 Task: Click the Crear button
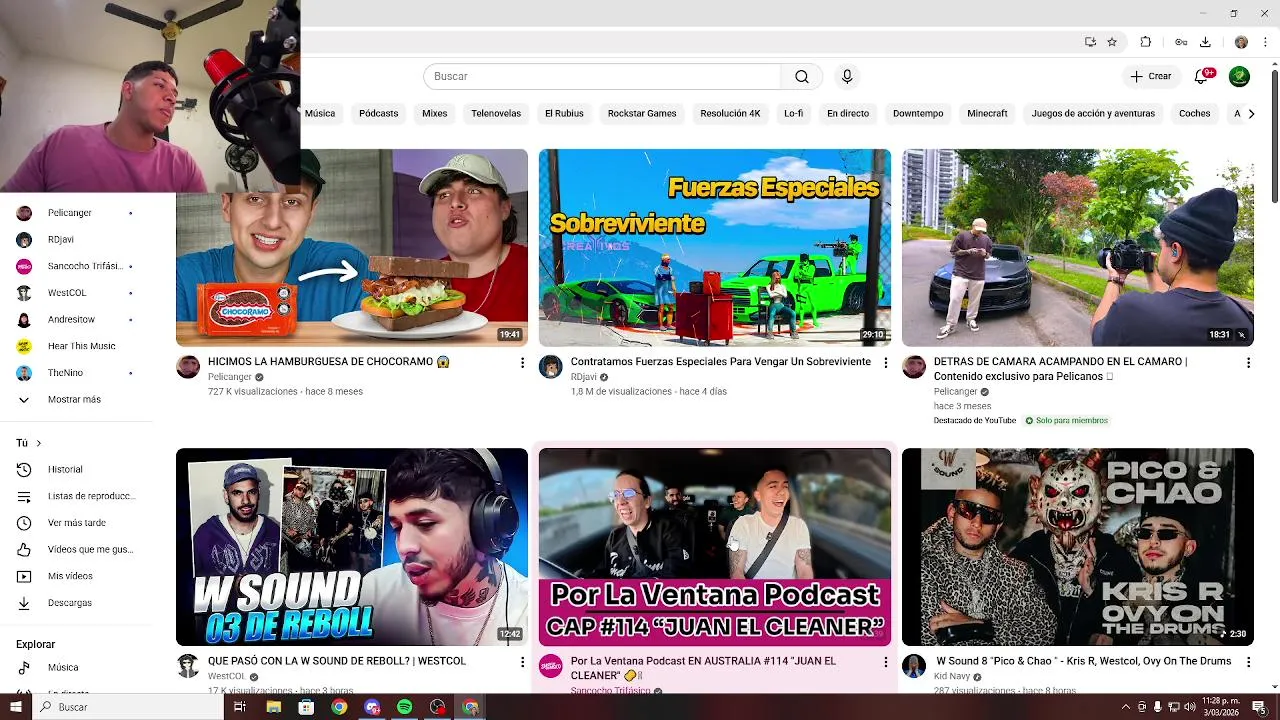[1151, 77]
